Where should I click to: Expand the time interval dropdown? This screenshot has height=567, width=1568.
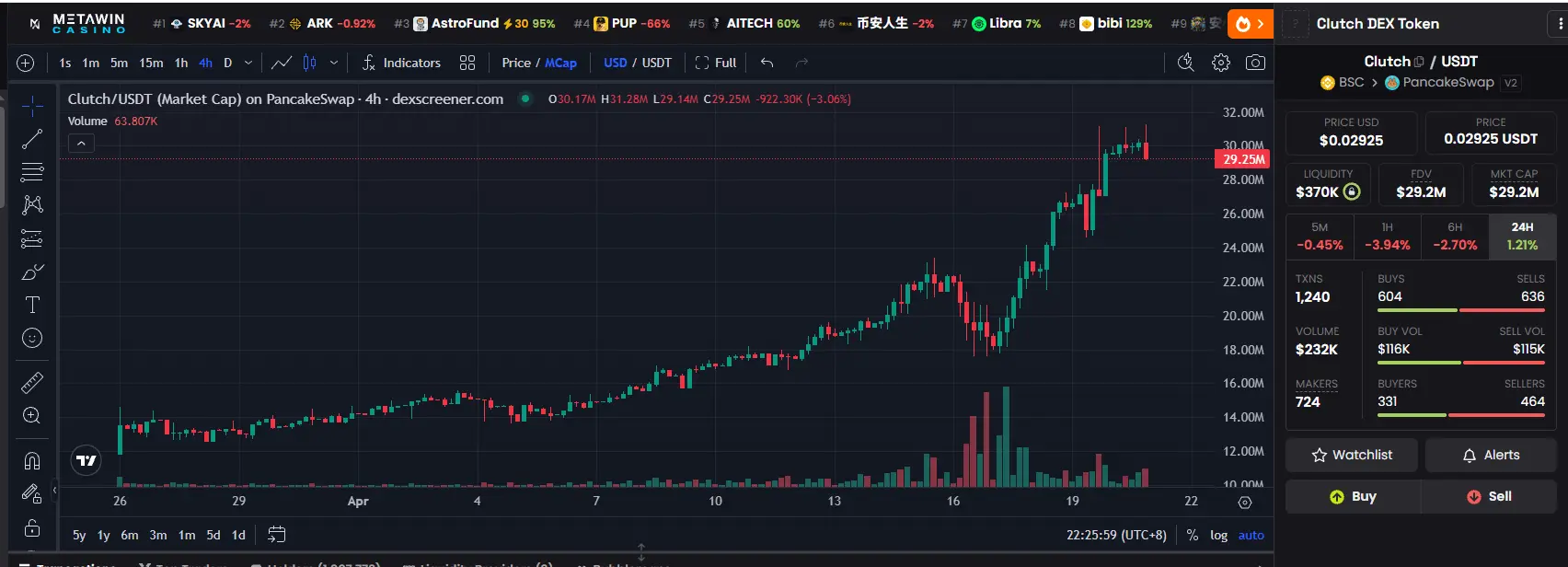[x=248, y=63]
